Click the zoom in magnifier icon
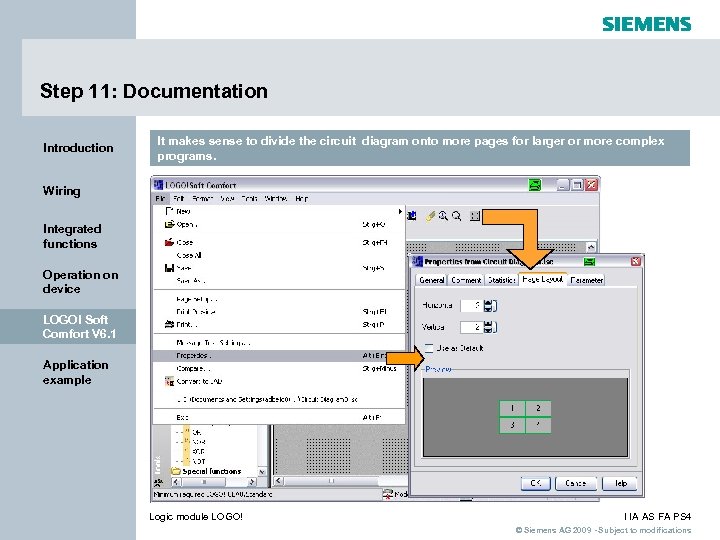This screenshot has width=720, height=540. (x=443, y=216)
